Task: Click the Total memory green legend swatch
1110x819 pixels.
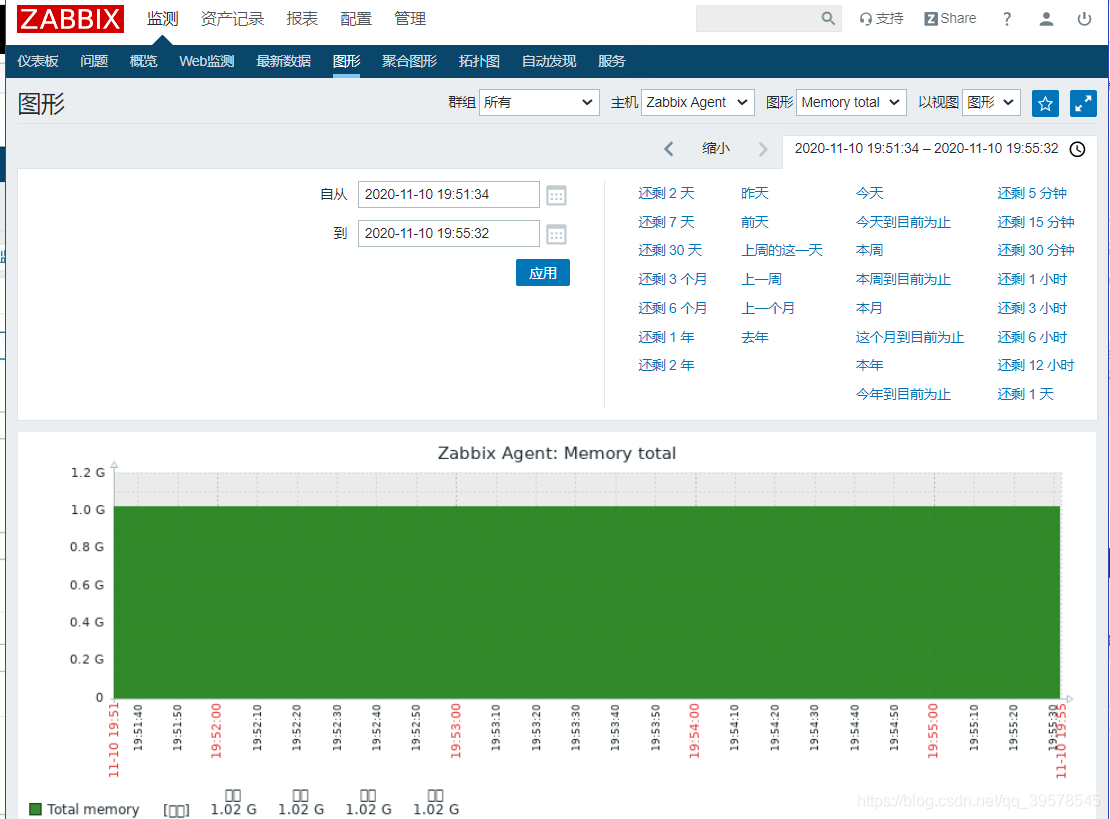Action: click(x=35, y=809)
